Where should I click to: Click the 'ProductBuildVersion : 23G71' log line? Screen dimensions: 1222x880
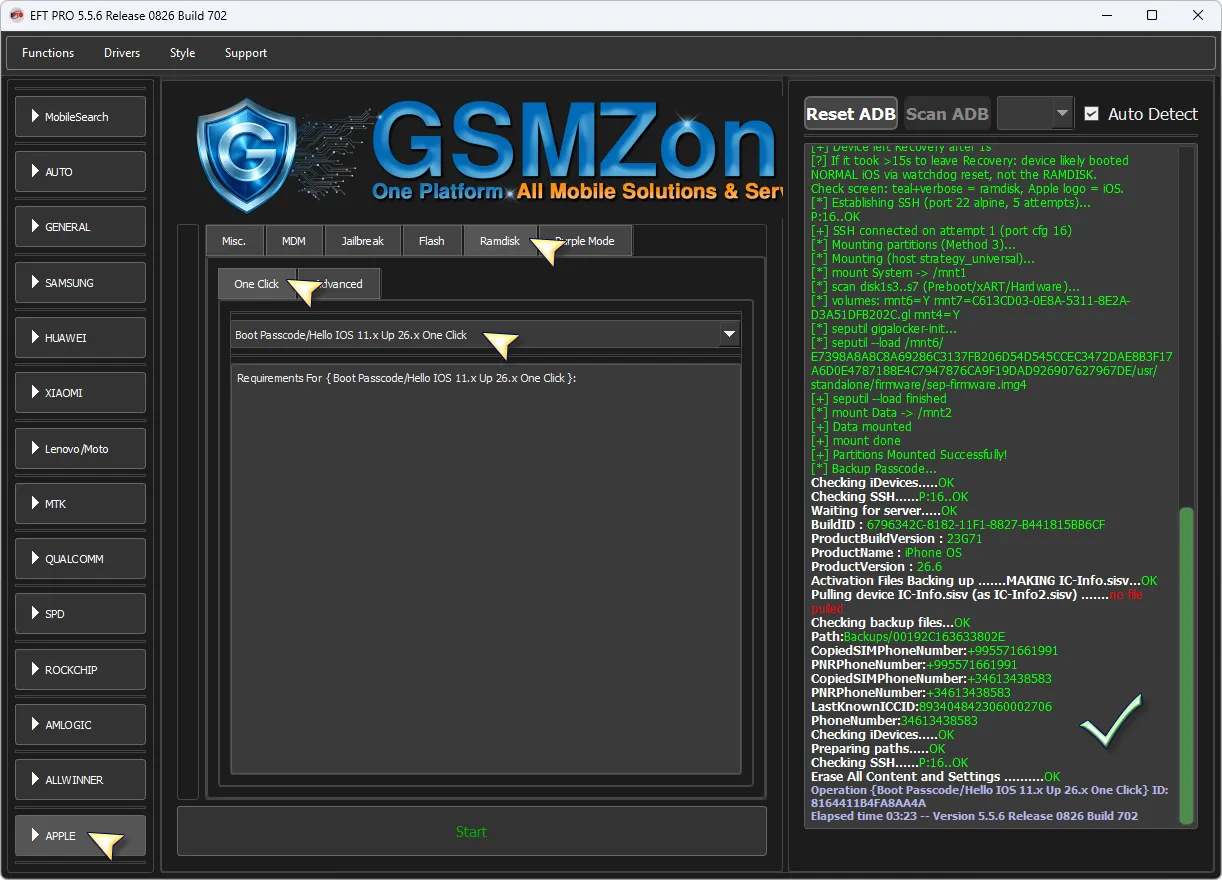[897, 539]
